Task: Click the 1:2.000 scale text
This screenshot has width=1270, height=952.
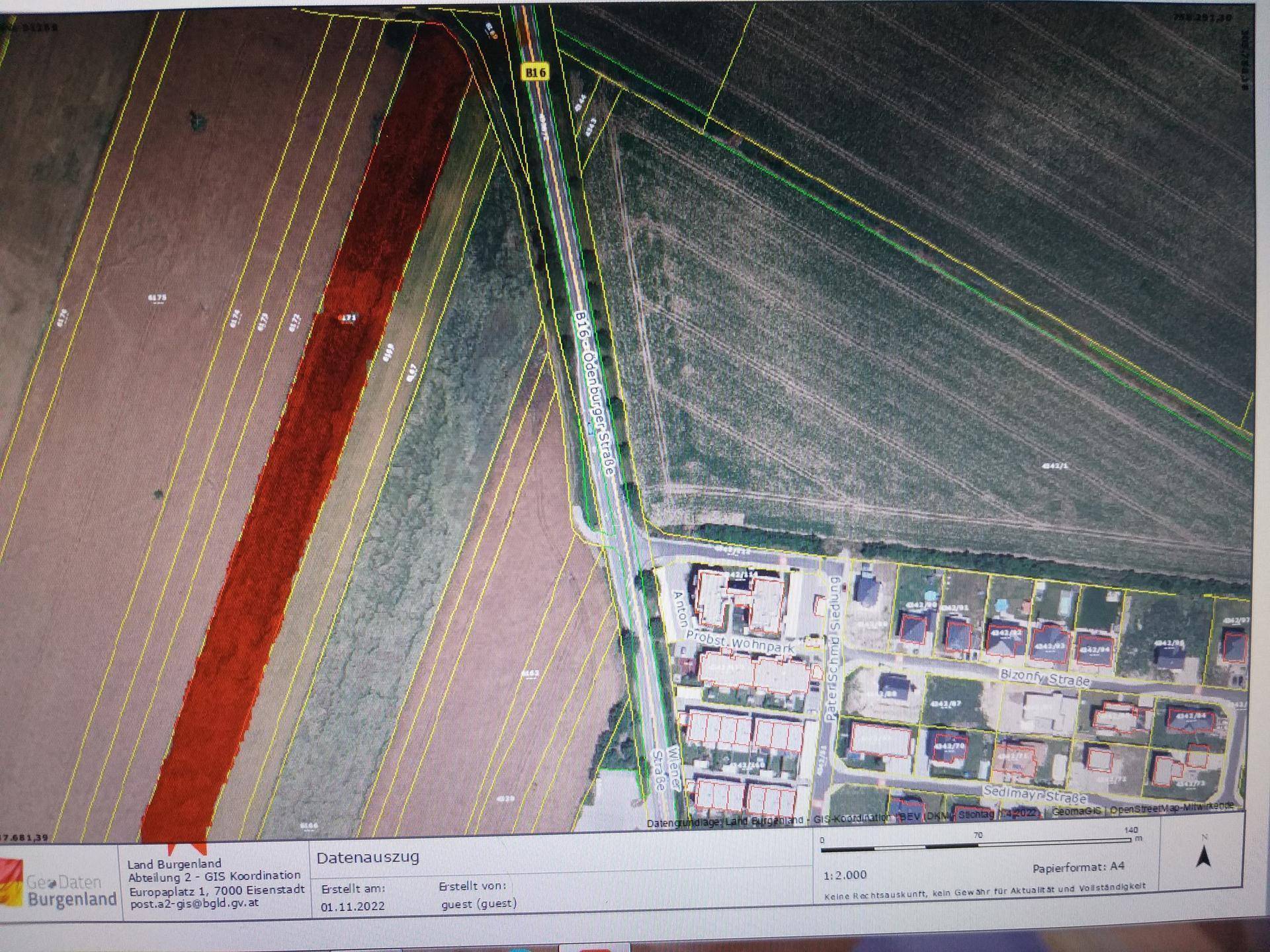Action: click(x=845, y=875)
